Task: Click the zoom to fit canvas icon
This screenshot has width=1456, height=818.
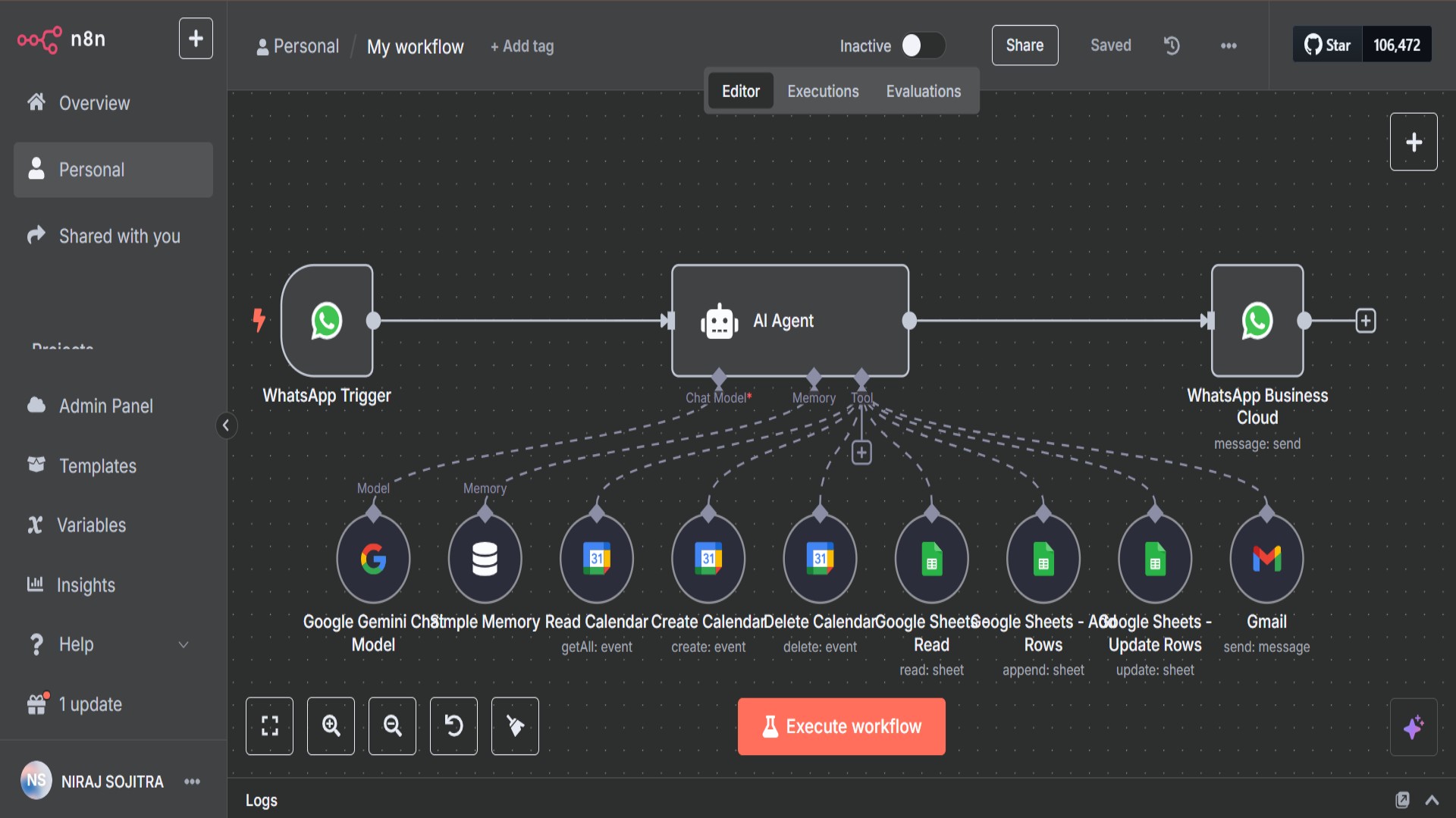Action: (269, 726)
